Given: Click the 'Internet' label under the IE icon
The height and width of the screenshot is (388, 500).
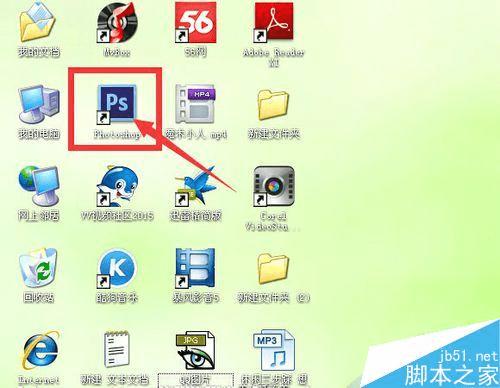Looking at the screenshot, I should tap(39, 380).
